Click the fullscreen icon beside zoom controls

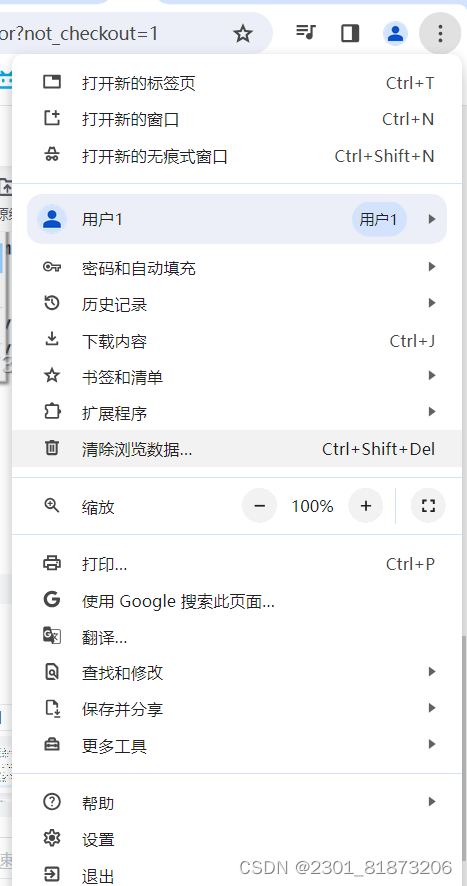click(429, 506)
